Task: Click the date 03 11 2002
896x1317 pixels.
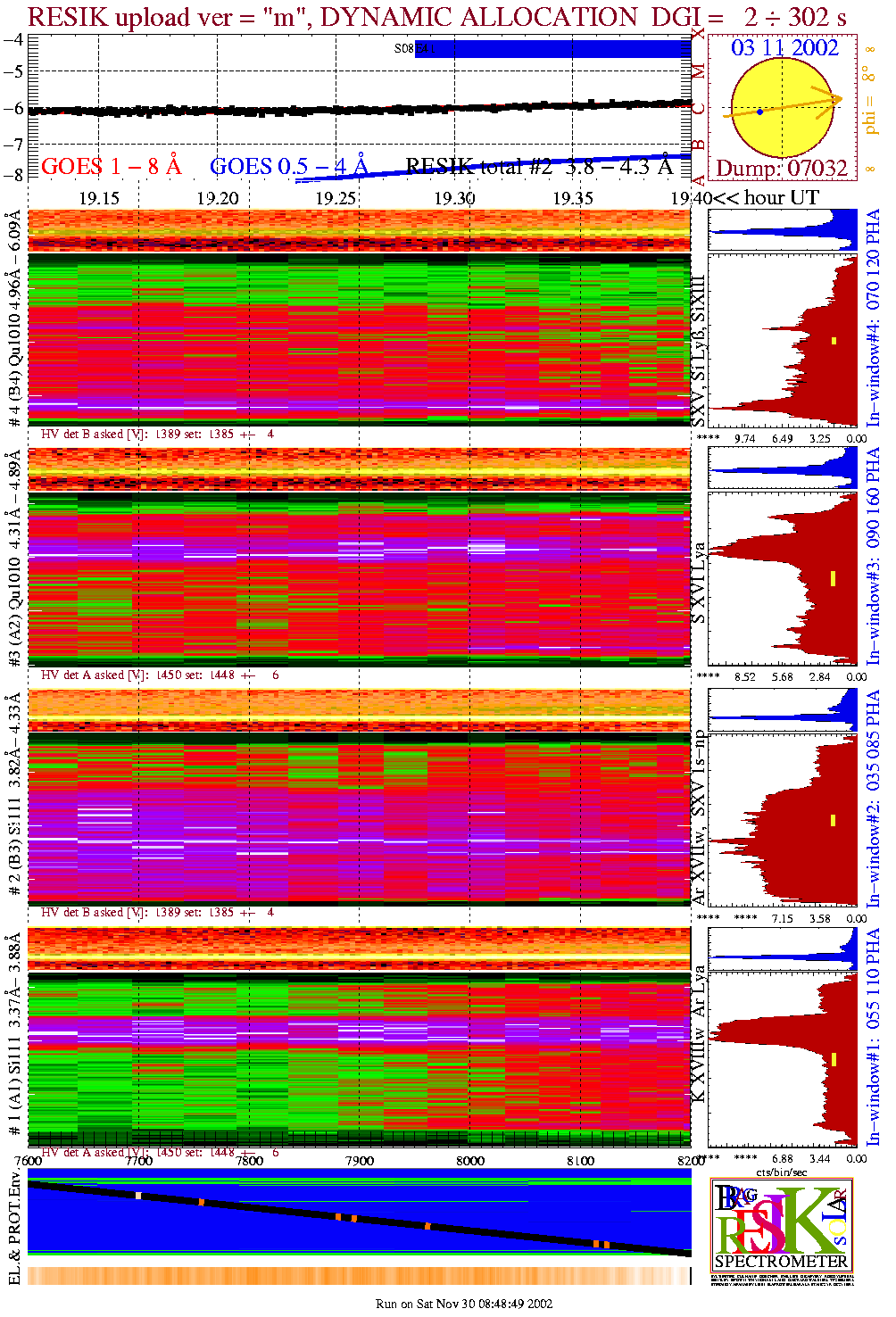Action: point(784,48)
